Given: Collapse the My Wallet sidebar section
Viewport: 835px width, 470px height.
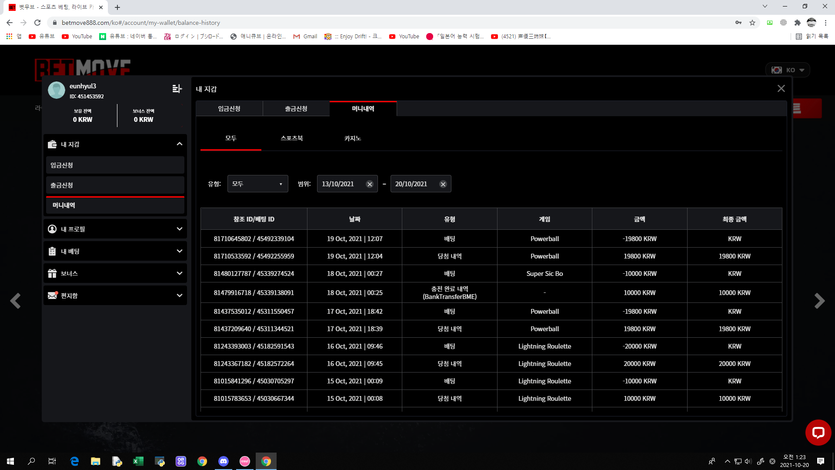Looking at the screenshot, I should click(115, 144).
